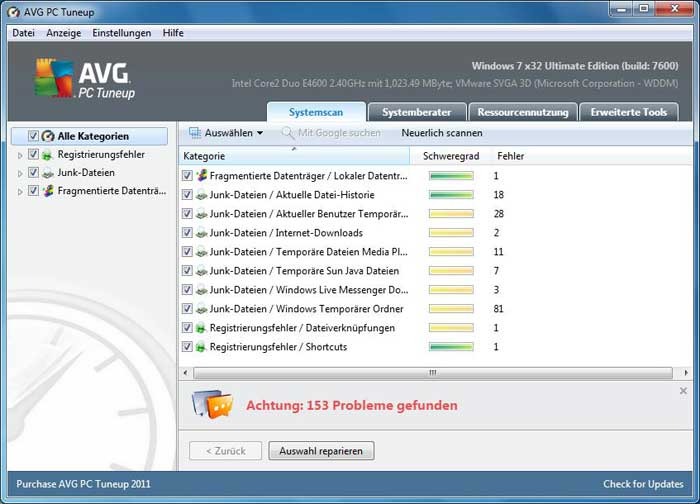Click icon of Dateiverknüpfungen row

click(x=201, y=328)
